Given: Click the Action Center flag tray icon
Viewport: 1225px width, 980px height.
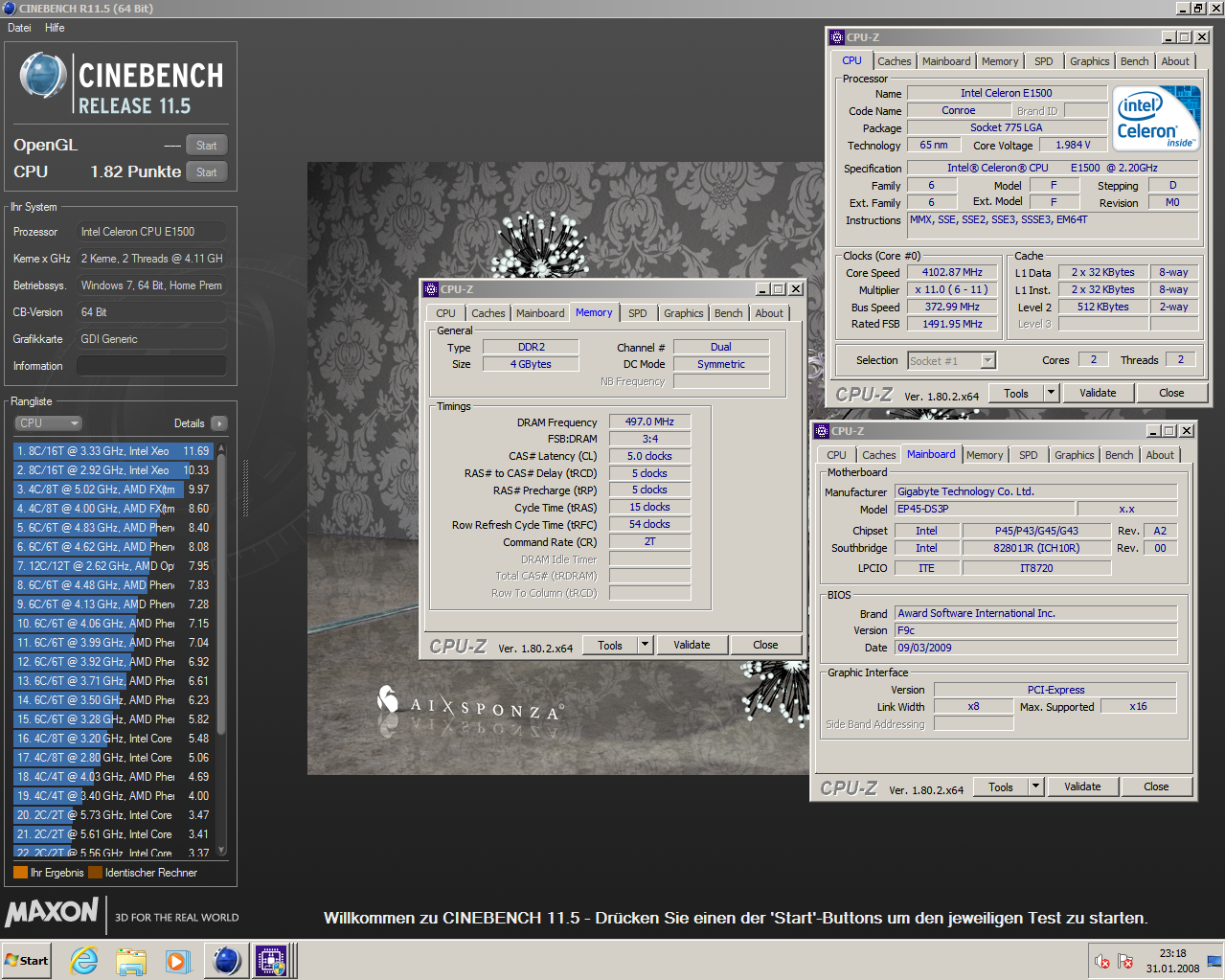Looking at the screenshot, I should (1125, 961).
